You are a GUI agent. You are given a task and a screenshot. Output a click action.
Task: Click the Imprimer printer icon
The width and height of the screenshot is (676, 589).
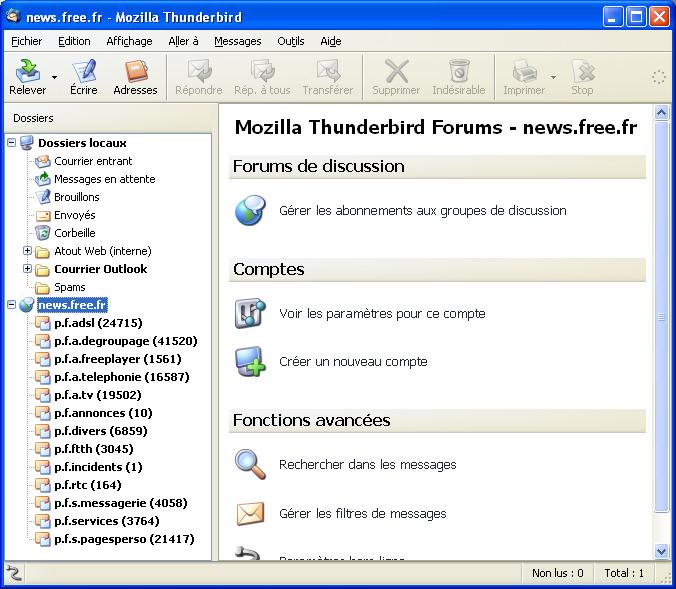click(524, 71)
